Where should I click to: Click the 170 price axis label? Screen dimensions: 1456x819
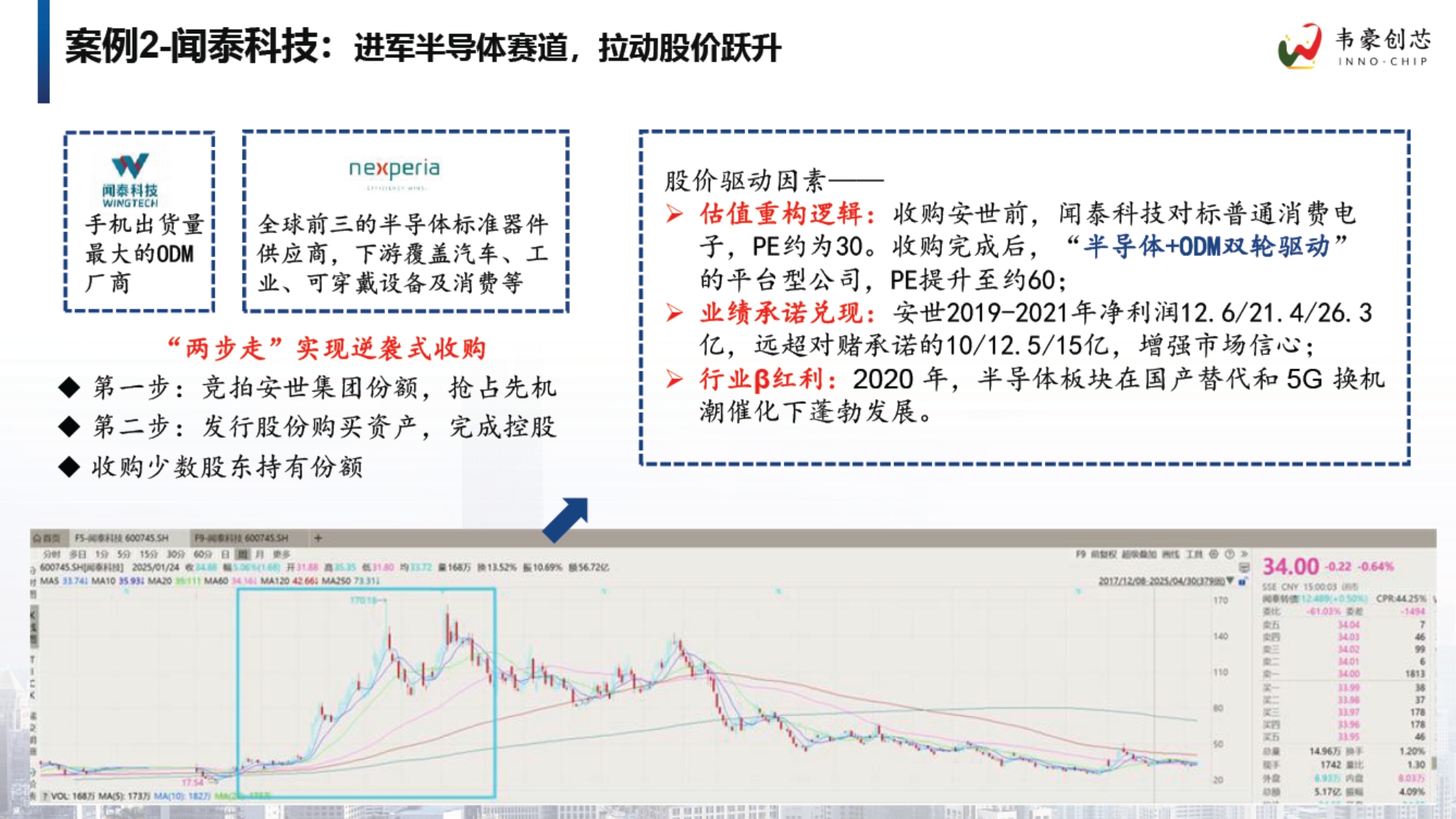[1221, 600]
